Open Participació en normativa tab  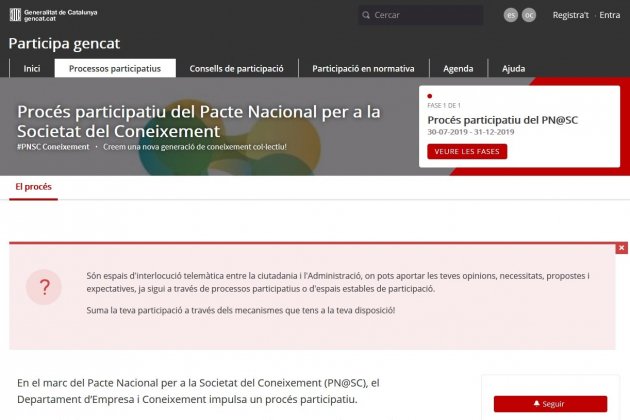click(363, 69)
